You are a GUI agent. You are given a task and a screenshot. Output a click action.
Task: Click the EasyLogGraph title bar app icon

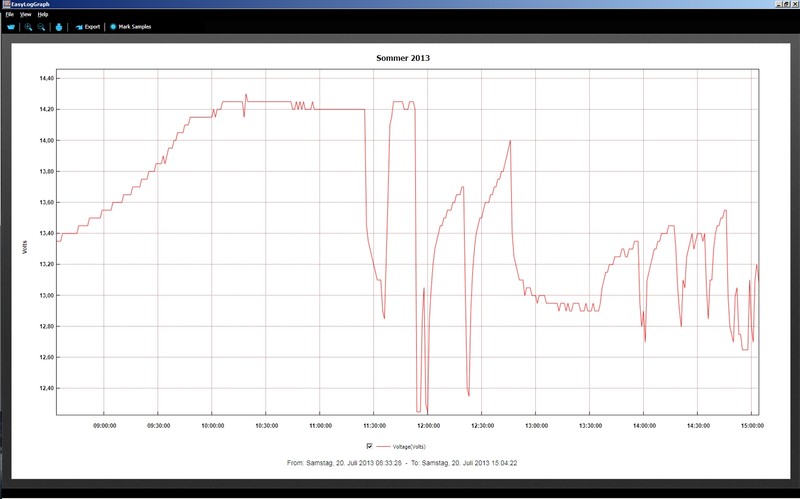point(4,4)
